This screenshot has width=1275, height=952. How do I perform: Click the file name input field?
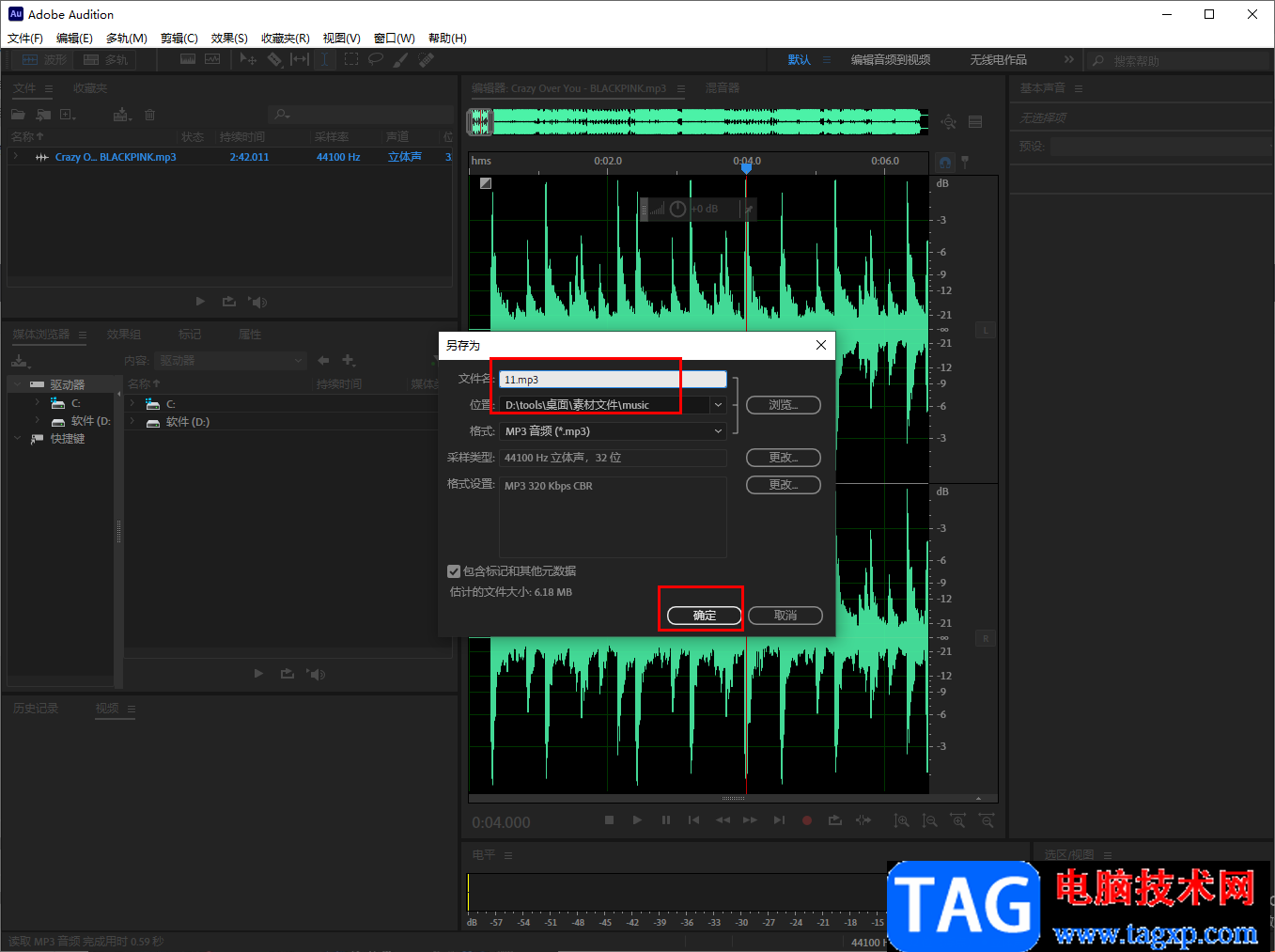(613, 380)
